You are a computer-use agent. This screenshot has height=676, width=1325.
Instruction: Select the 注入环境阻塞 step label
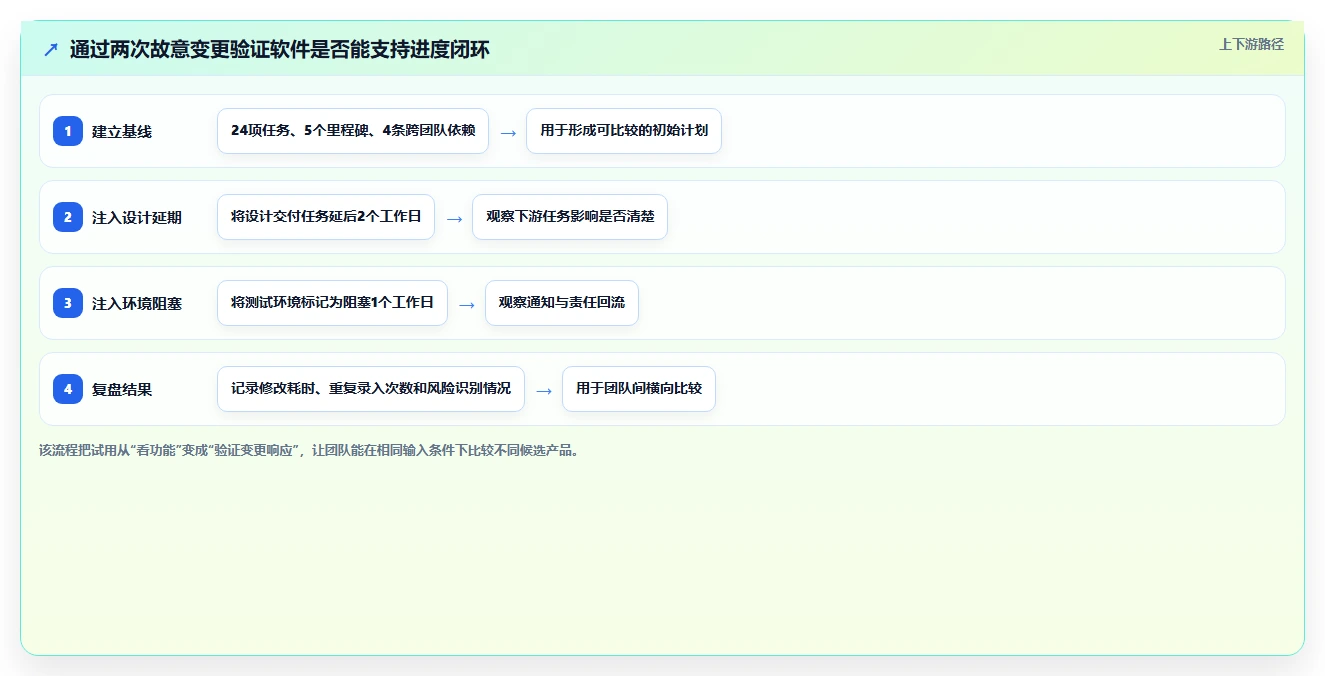click(x=137, y=303)
